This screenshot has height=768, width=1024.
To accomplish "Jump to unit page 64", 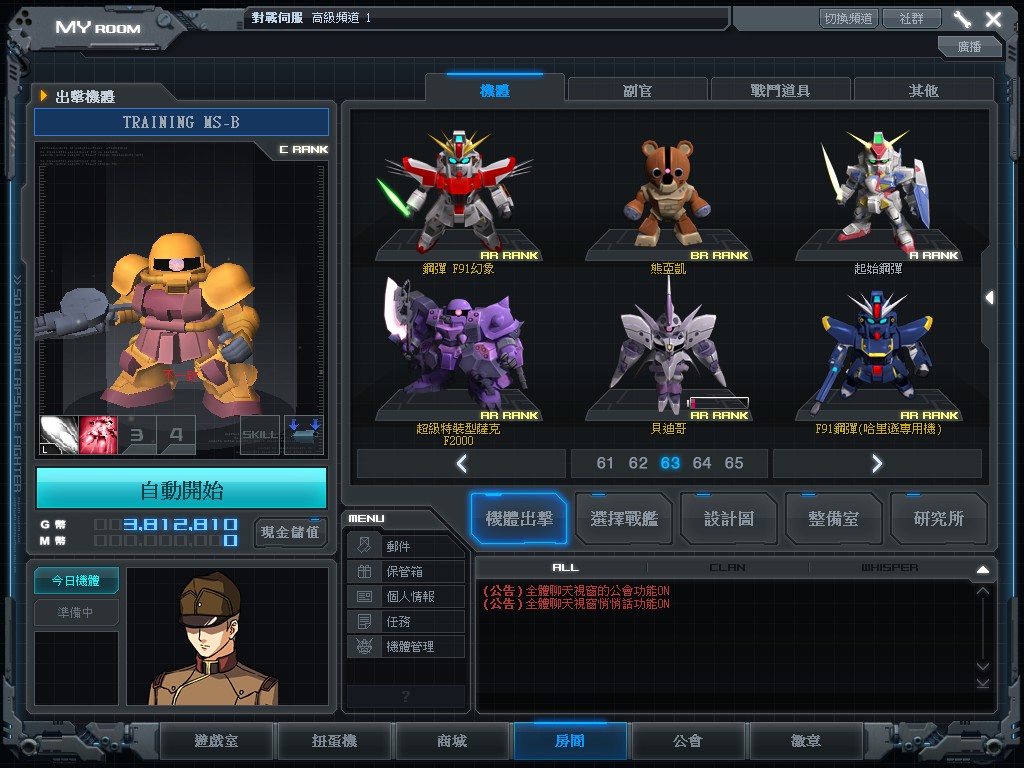I will point(701,463).
